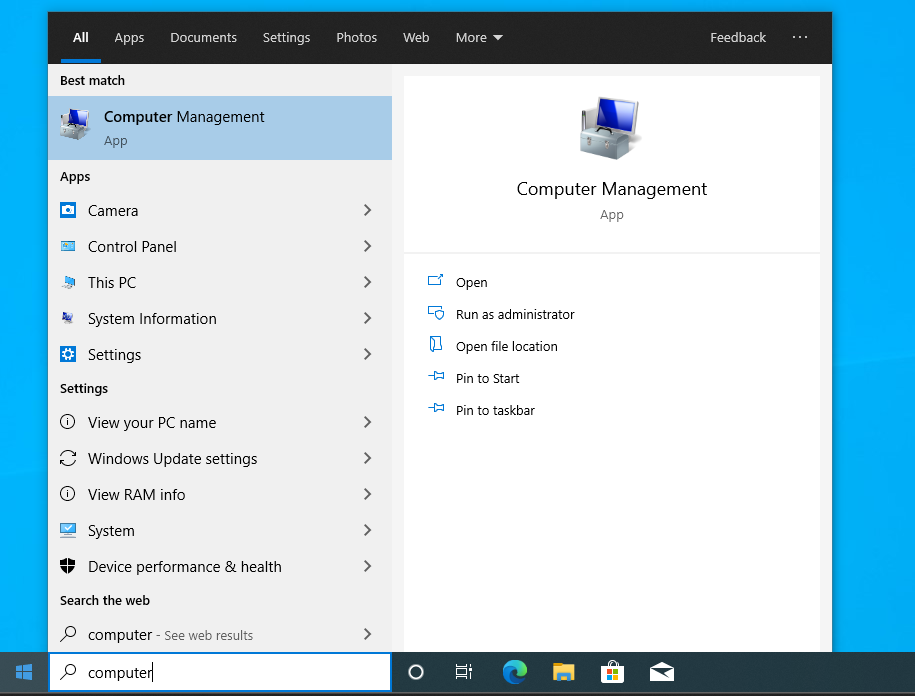
Task: Switch to the Apps search tab
Action: 129,37
